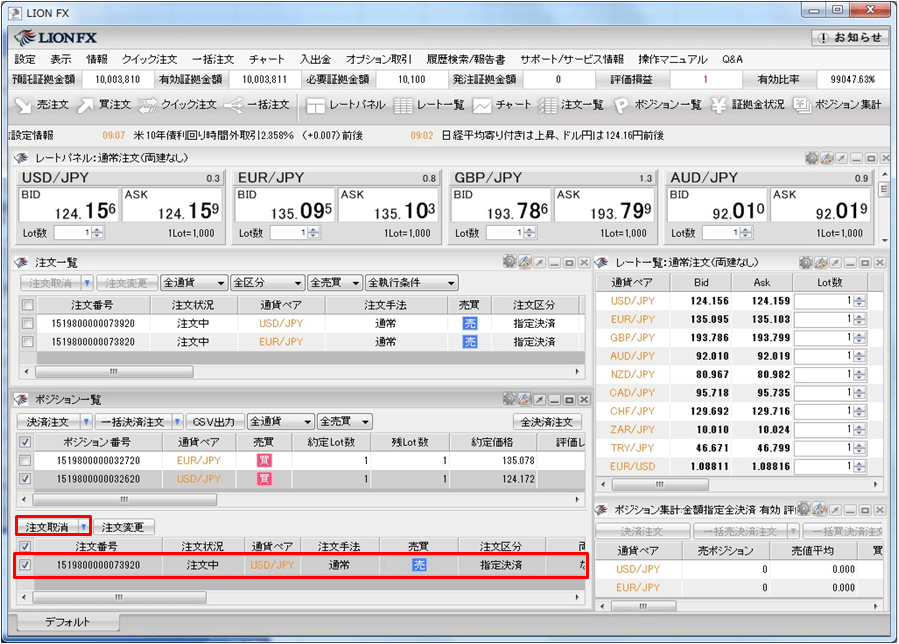
Task: Check order 1519800000073820 in 注文一覧
Action: point(28,342)
